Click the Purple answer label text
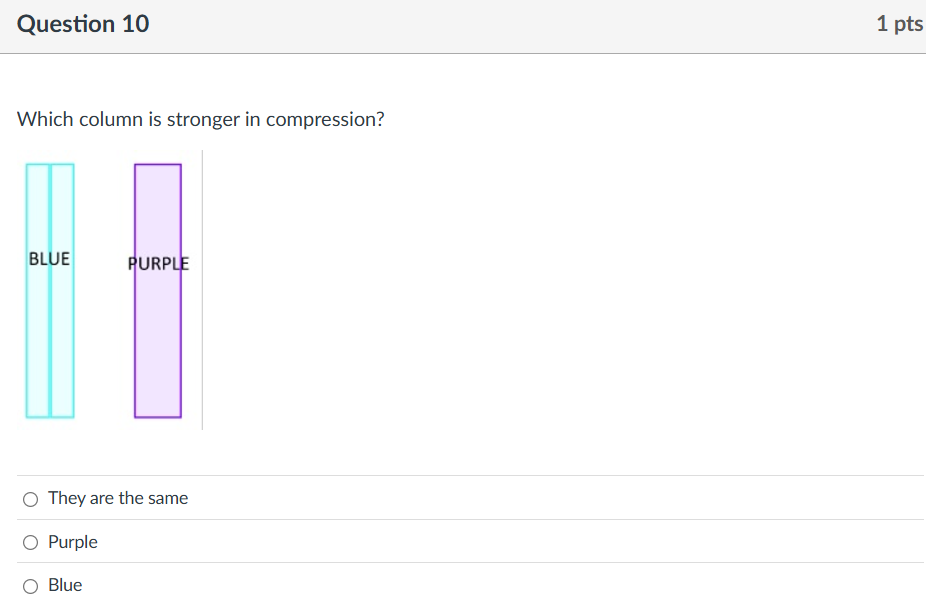 (x=75, y=542)
